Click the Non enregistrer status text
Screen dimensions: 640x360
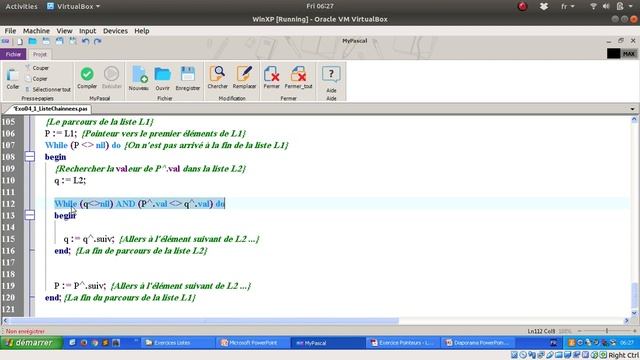pos(25,331)
